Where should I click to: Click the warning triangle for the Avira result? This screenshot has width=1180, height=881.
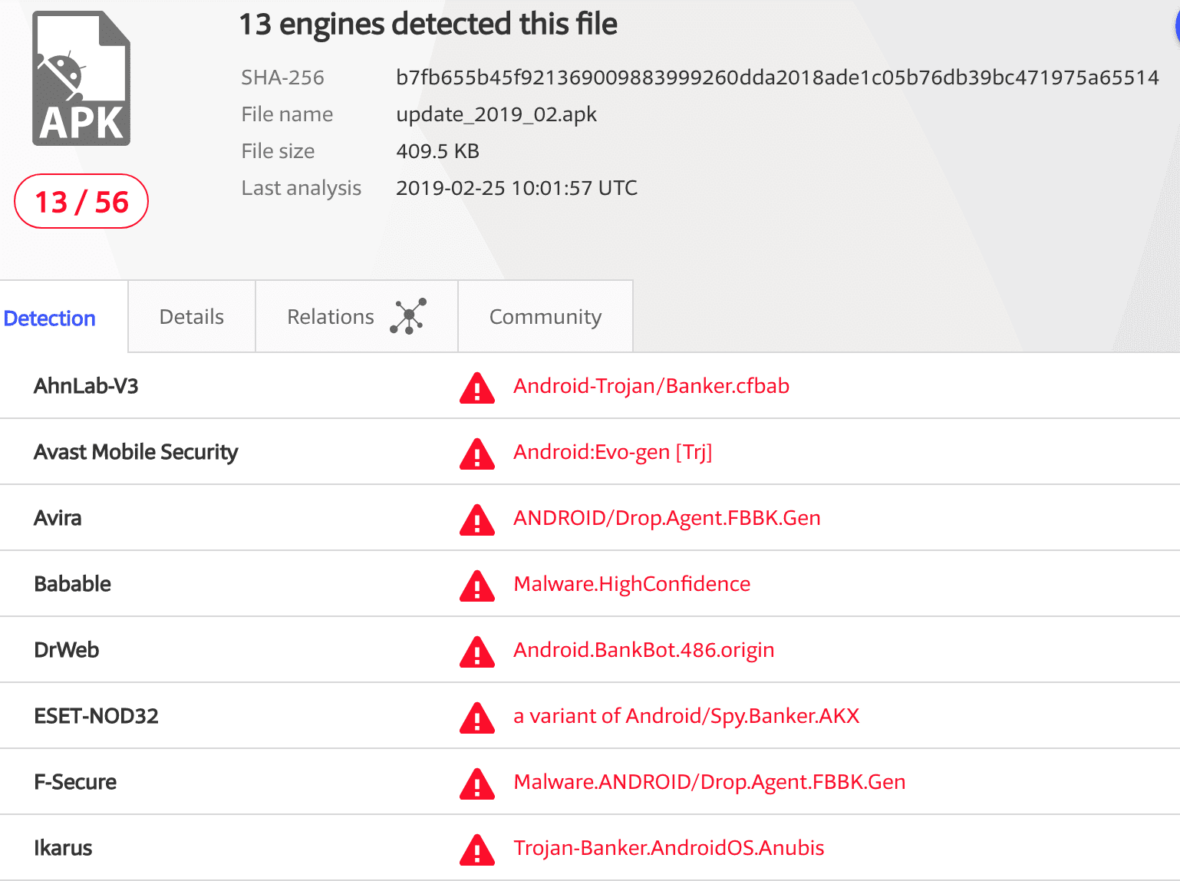(x=477, y=520)
